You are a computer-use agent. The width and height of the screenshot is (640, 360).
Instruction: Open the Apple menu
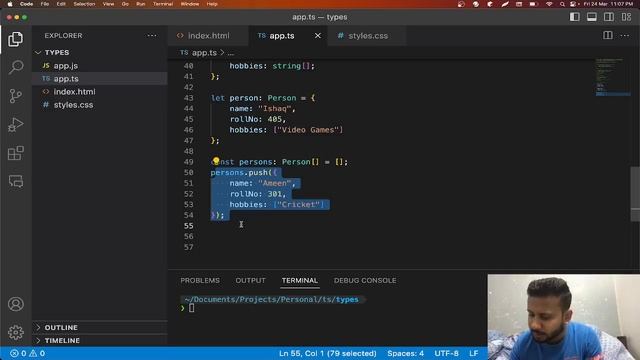pos(10,4)
